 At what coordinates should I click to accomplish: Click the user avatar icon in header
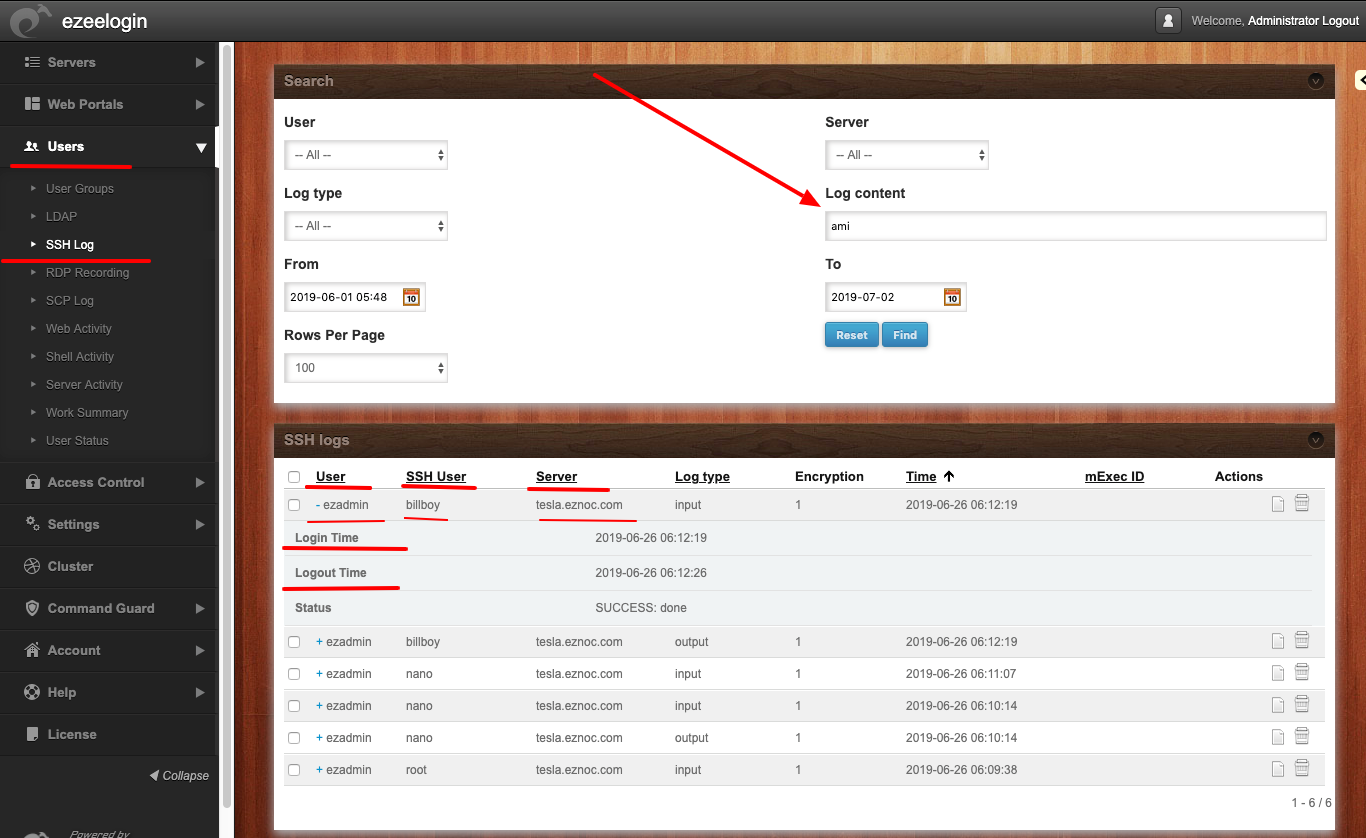[1168, 20]
